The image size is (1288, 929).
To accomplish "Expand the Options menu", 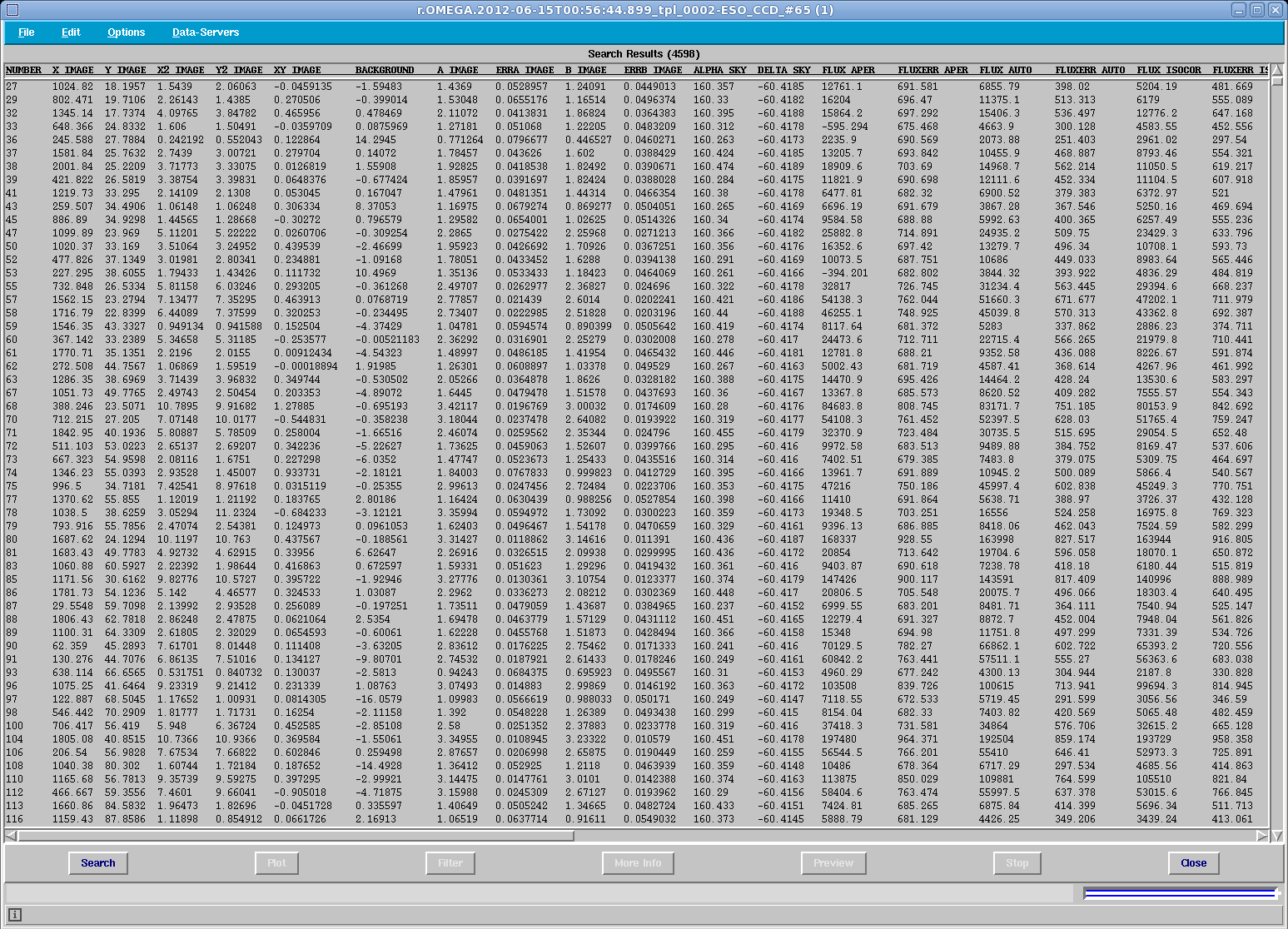I will point(126,32).
